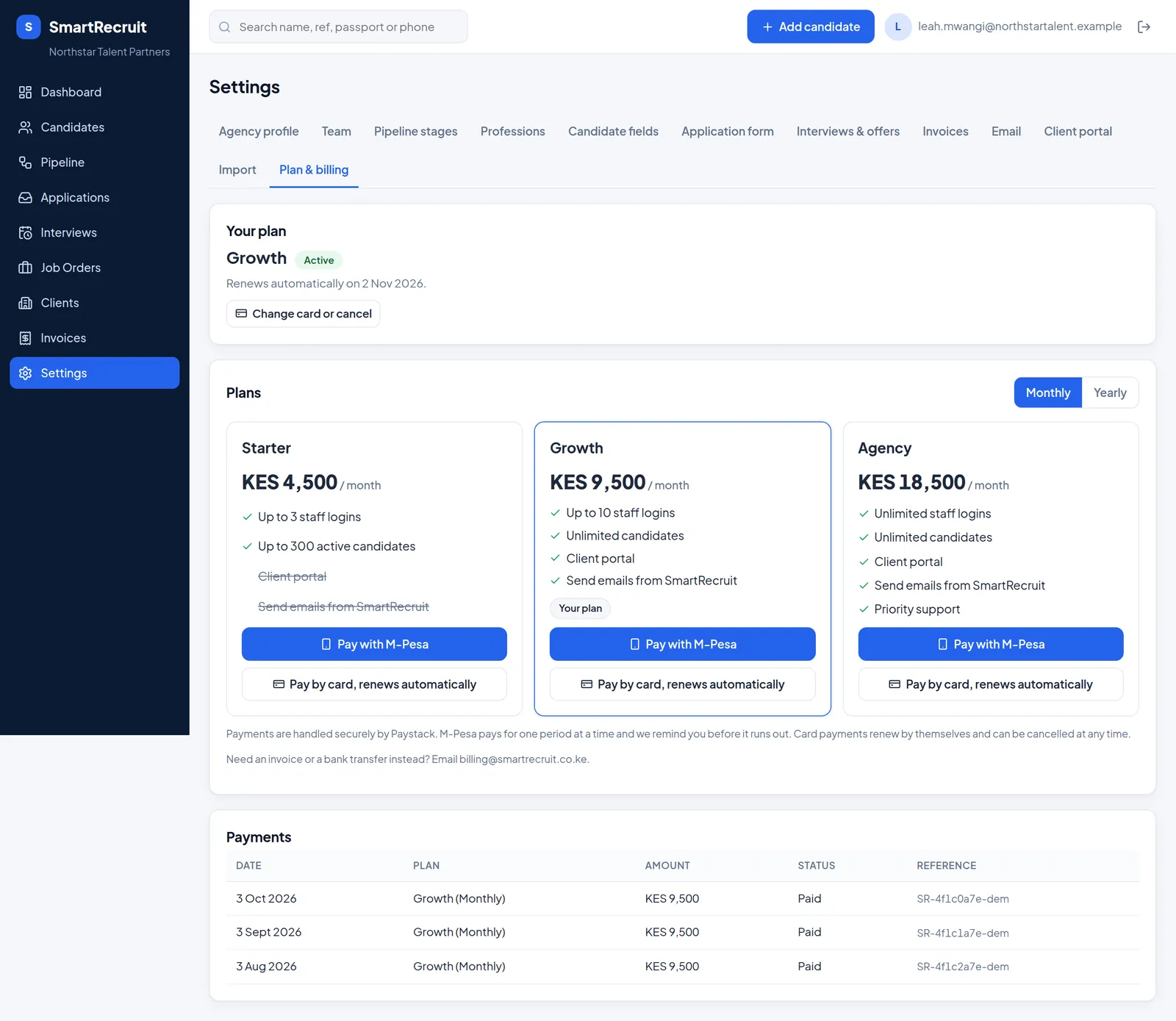Open the Invoices settings tab

click(945, 132)
